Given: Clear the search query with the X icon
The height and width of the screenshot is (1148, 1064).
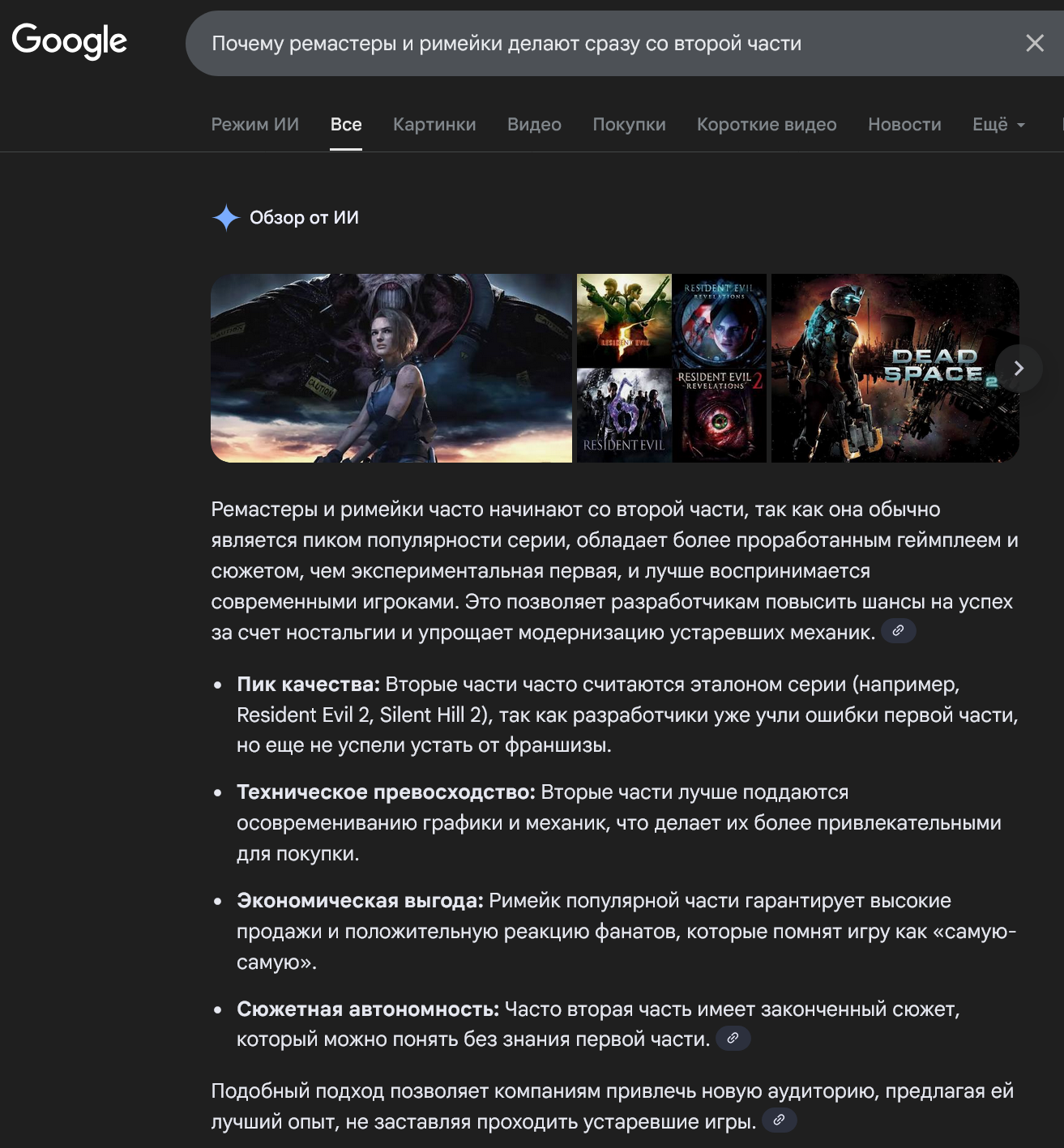Looking at the screenshot, I should tap(1035, 43).
